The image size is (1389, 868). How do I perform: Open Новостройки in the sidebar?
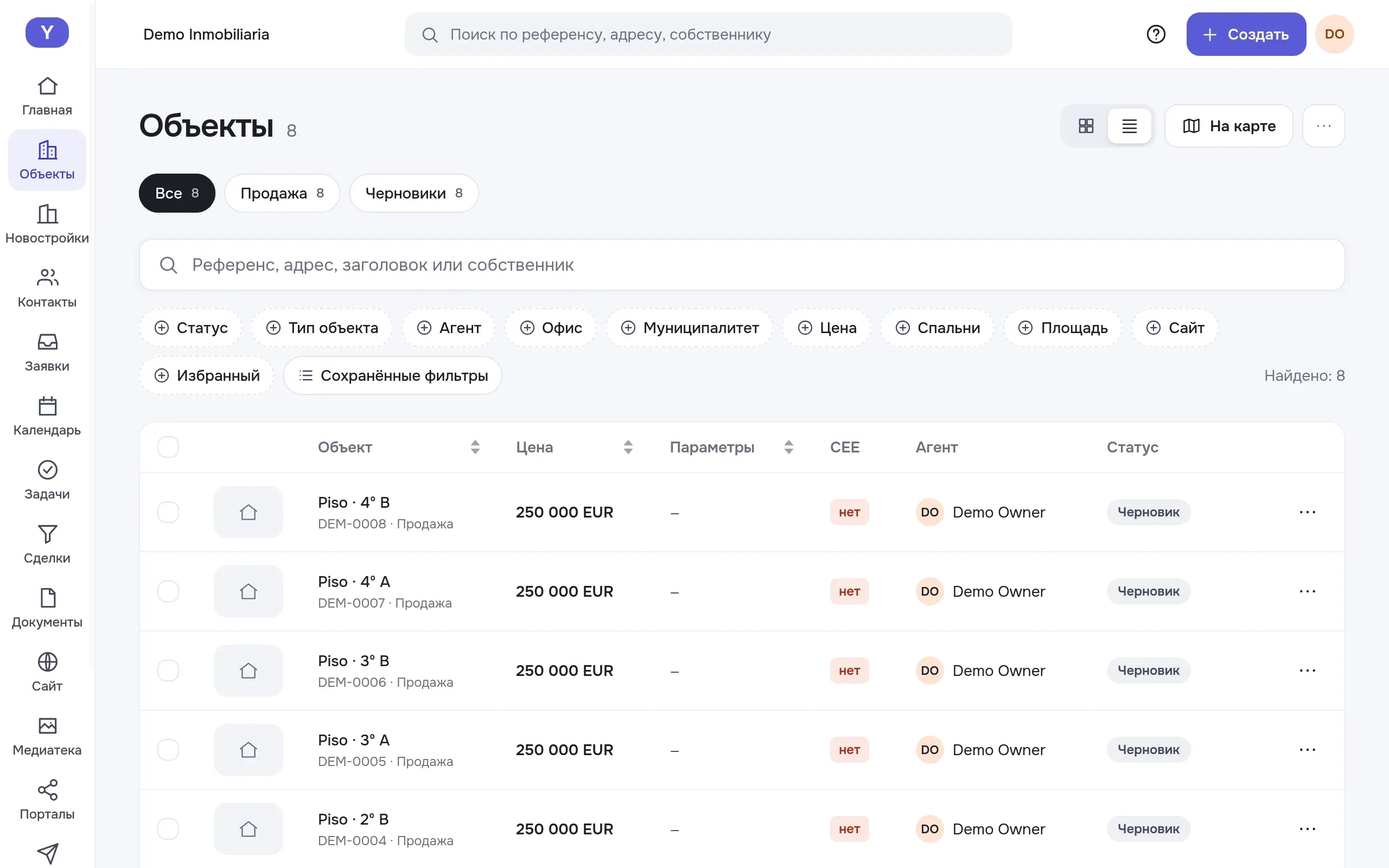[47, 224]
